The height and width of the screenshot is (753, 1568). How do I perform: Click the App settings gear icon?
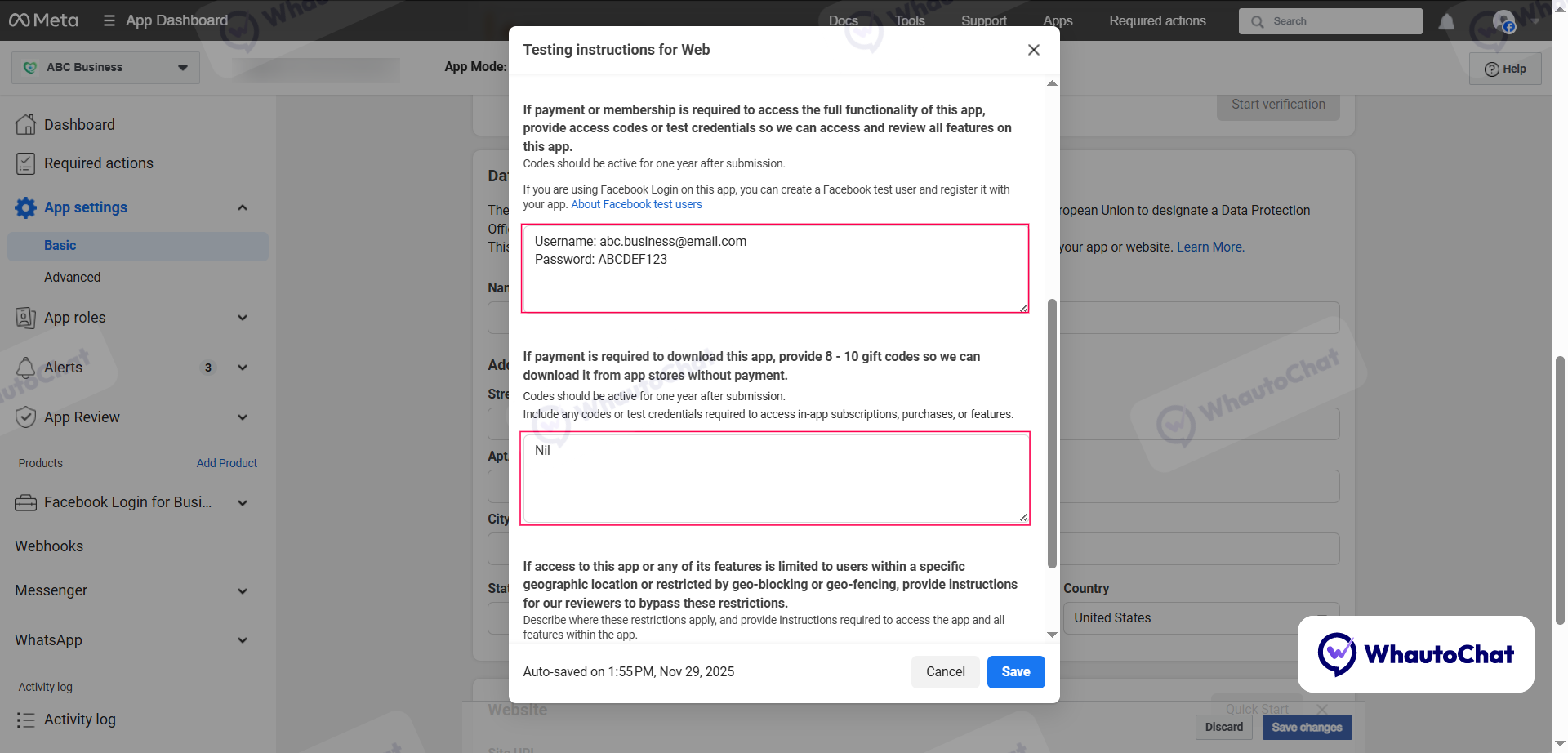pos(26,207)
